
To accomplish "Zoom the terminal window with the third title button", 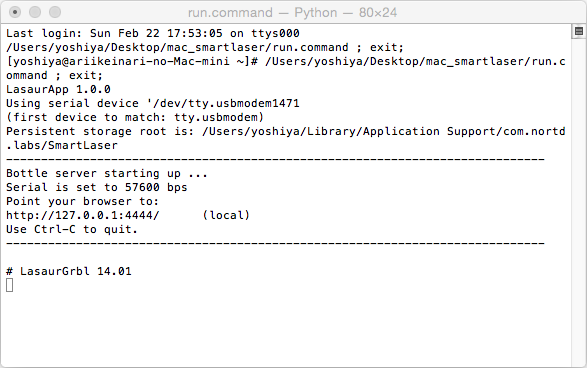I will pos(55,12).
